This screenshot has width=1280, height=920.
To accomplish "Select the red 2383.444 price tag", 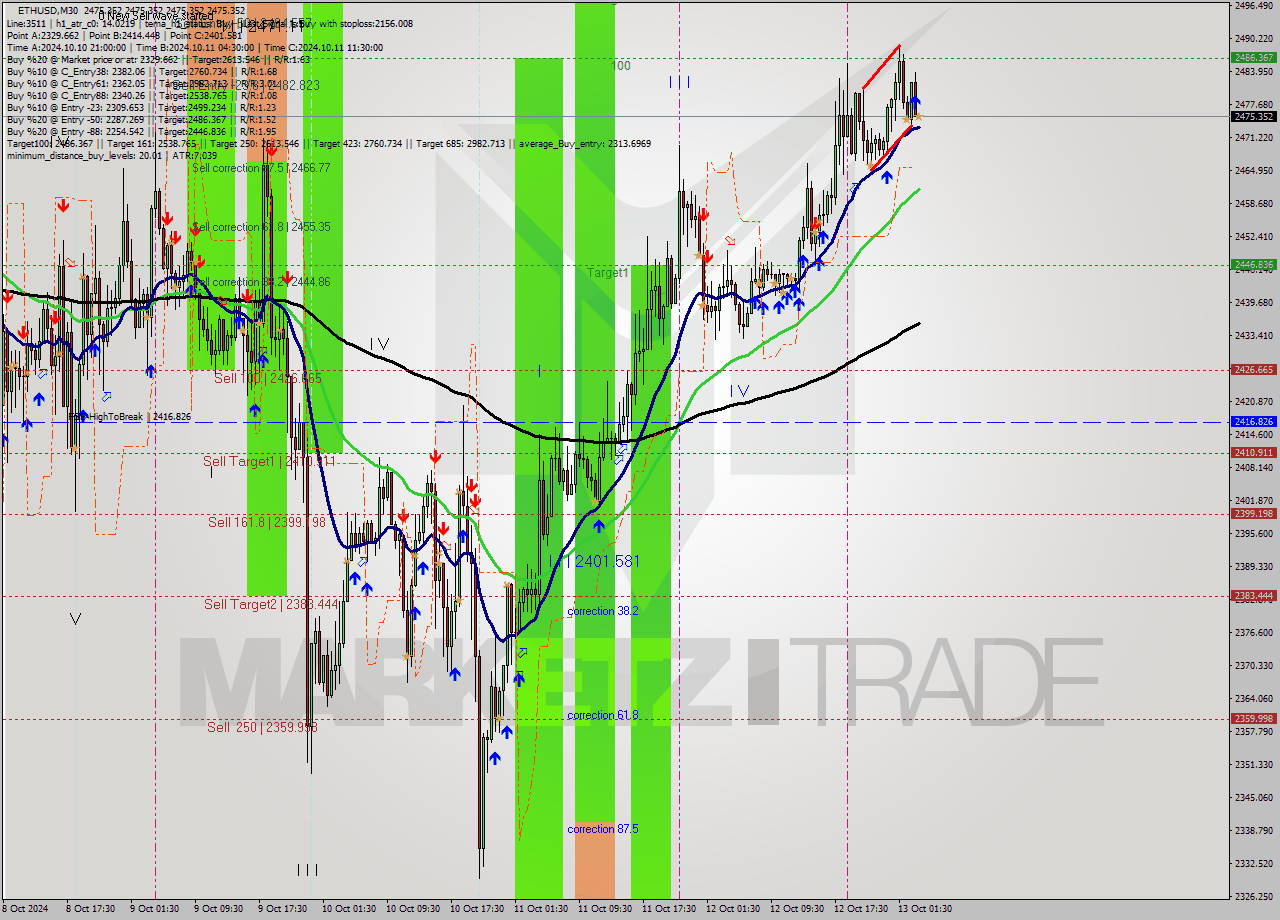I will (x=1253, y=596).
